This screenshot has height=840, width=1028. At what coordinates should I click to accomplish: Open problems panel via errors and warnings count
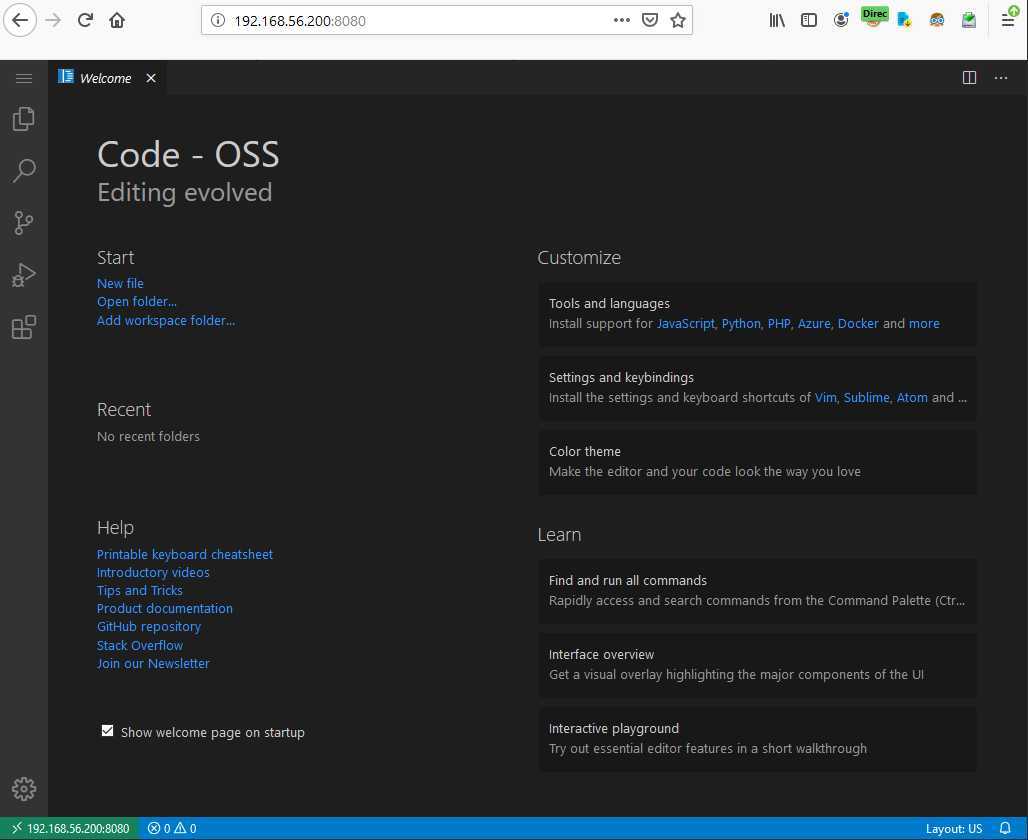click(x=172, y=828)
